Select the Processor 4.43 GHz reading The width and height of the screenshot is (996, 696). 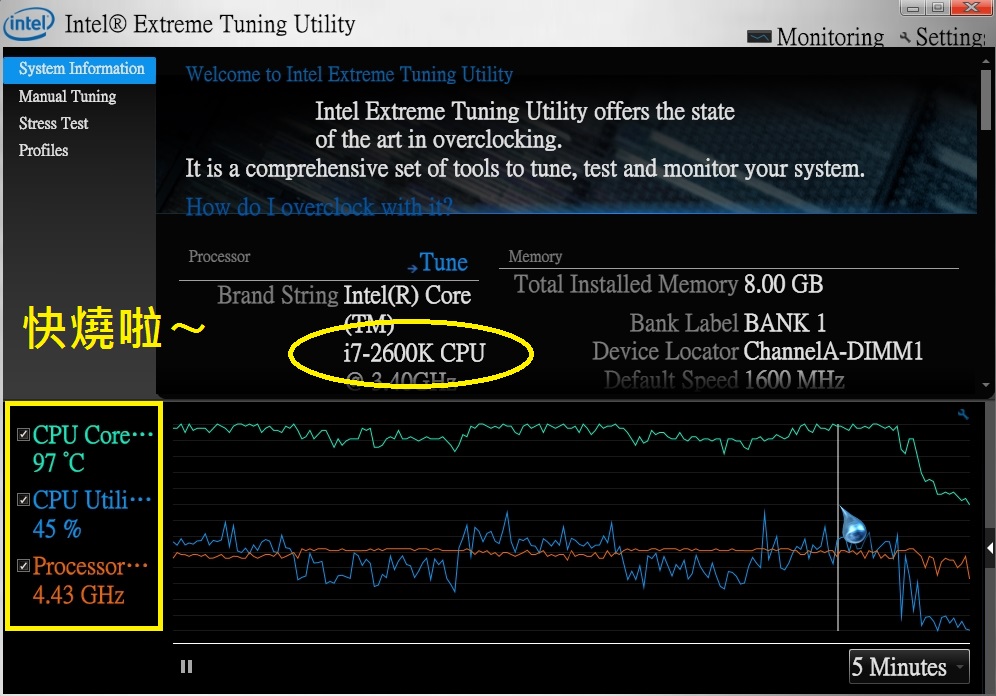click(78, 595)
